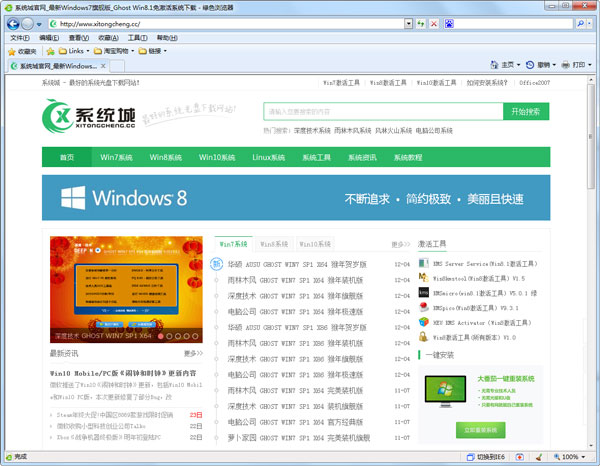Select 首页 in the green nav bar
Image resolution: width=600 pixels, height=466 pixels.
[67, 157]
